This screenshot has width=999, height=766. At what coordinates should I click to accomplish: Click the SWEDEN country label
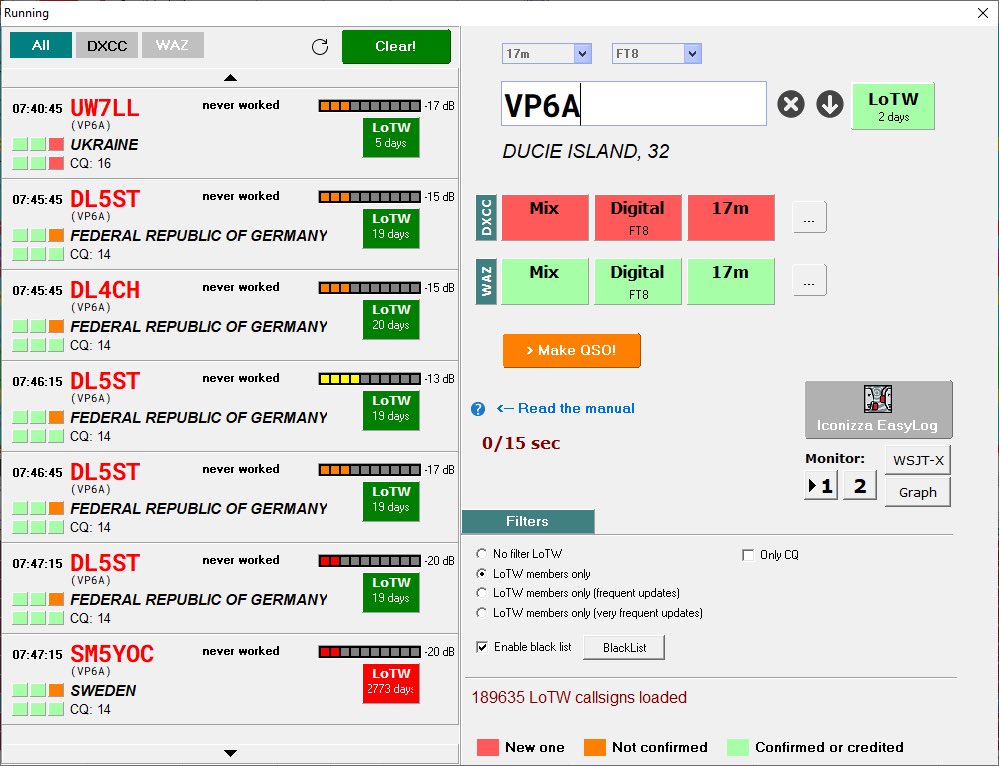point(103,691)
